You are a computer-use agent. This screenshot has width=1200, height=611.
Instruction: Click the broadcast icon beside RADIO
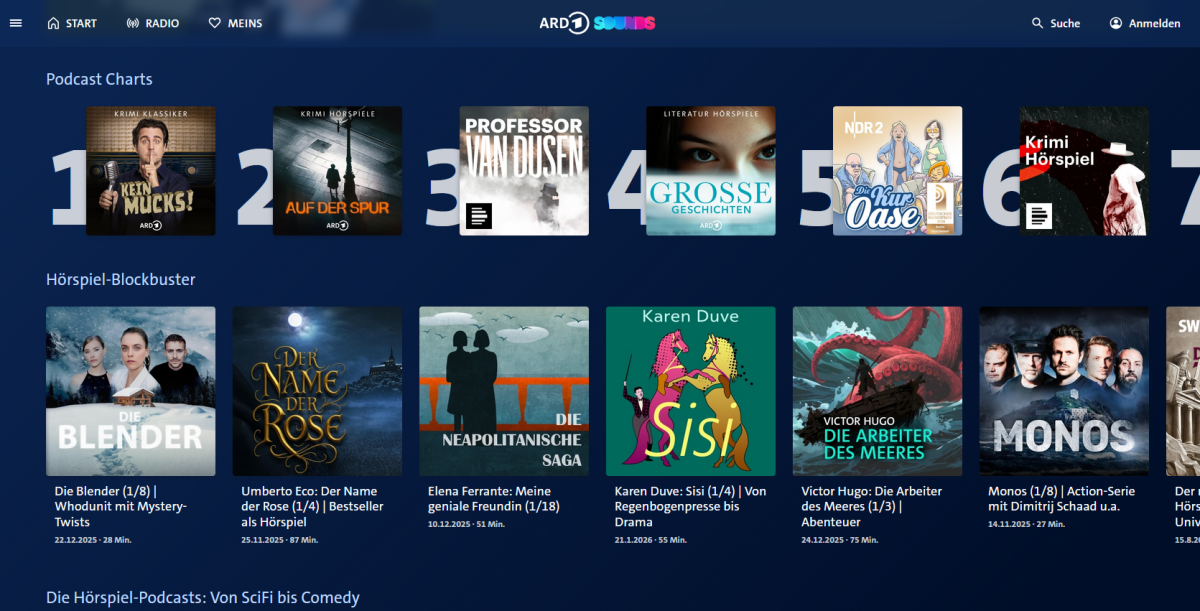click(x=133, y=23)
